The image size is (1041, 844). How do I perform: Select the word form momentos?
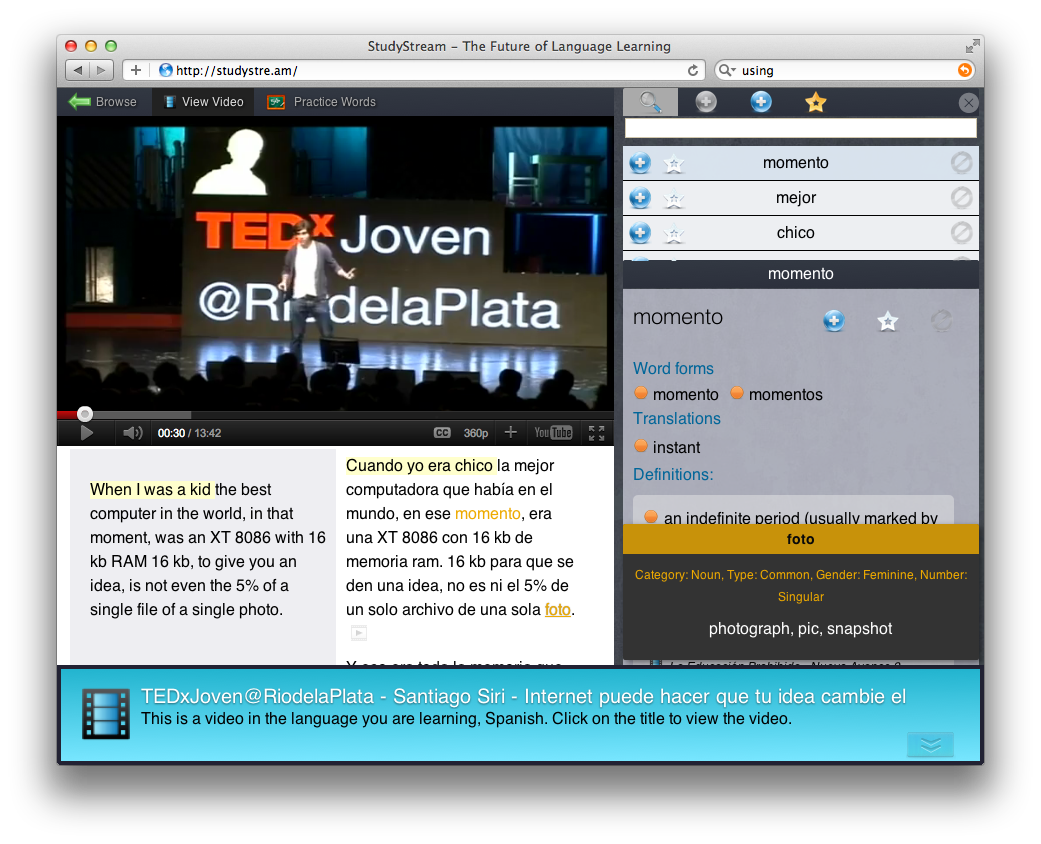coord(785,394)
